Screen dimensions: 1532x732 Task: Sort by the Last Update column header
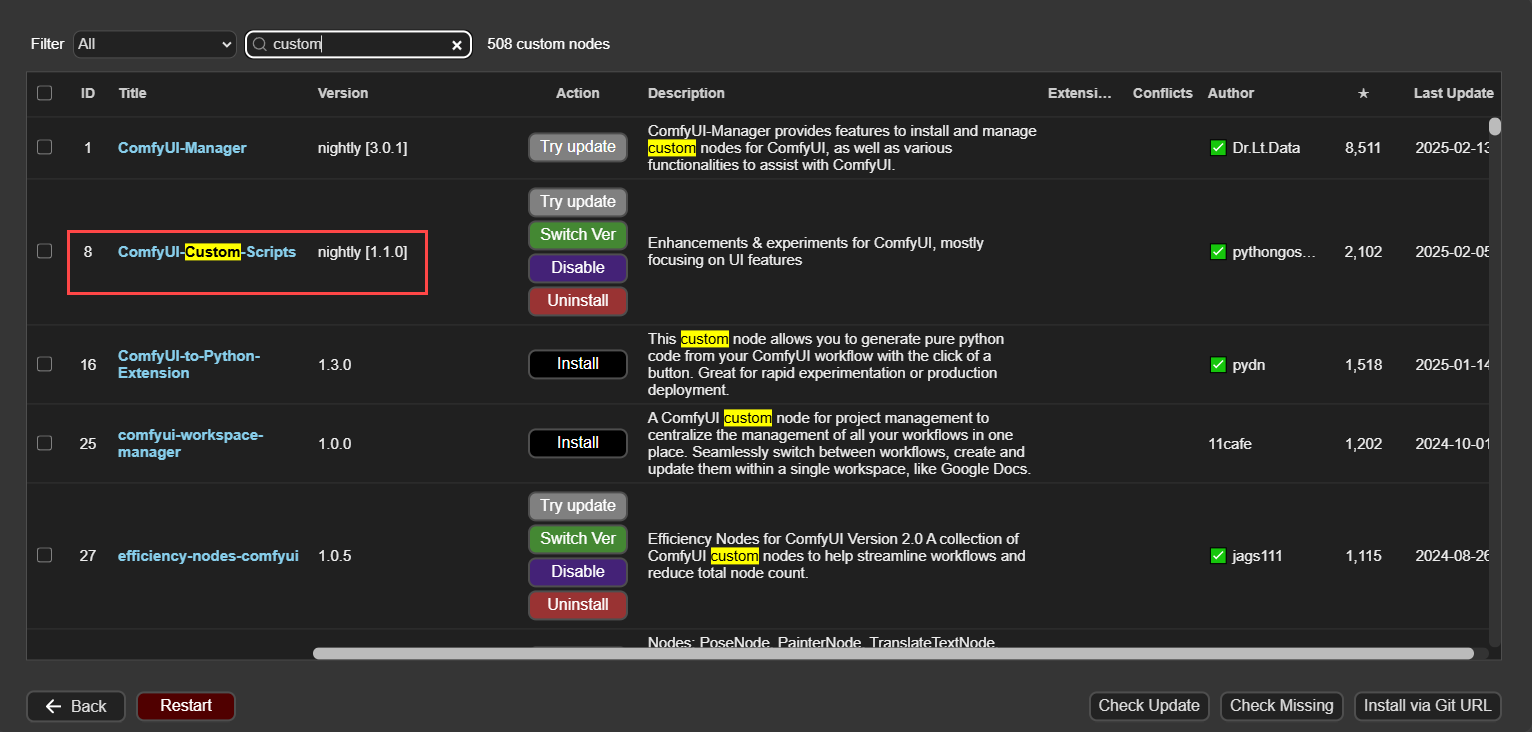click(1452, 93)
